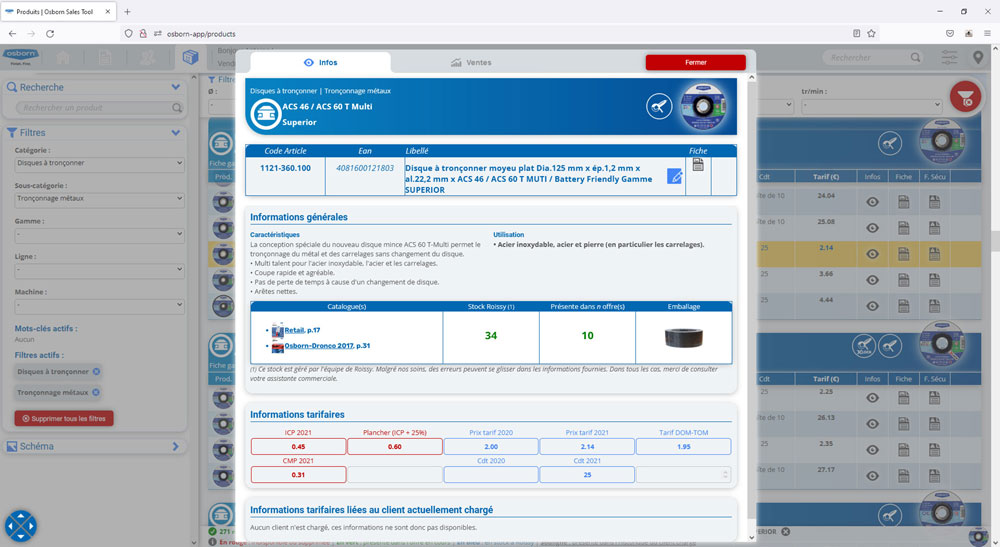
Task: Open the tr/min dropdown
Action: click(872, 105)
